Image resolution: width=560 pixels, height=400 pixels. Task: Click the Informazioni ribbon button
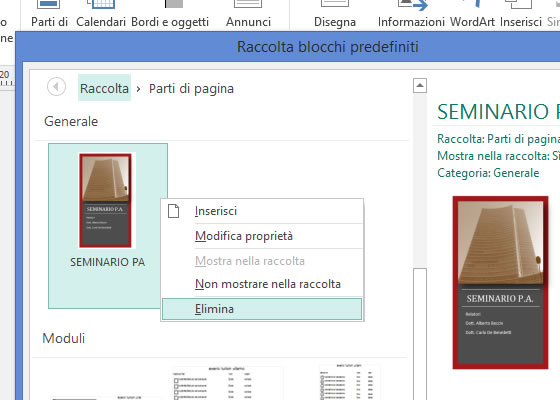pyautogui.click(x=411, y=14)
